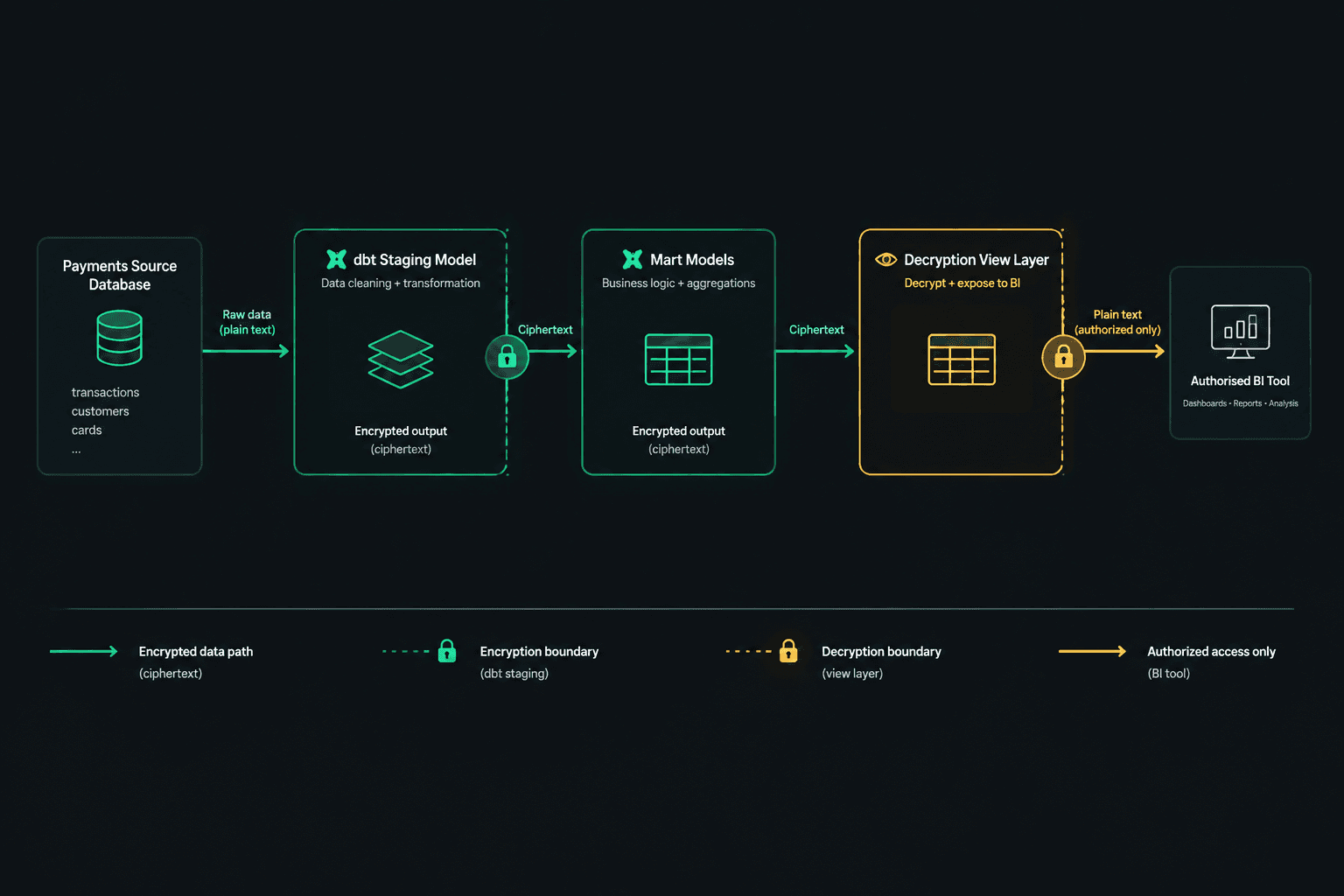Click the green lock icon in the legend
Screen dimensions: 1344x896
[447, 651]
